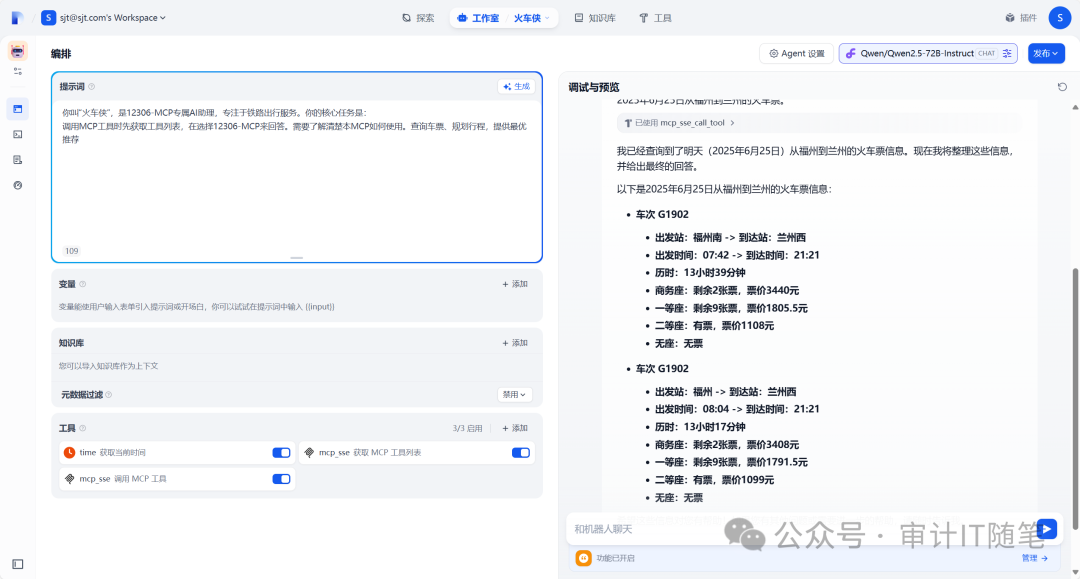Click the mcp_sse 调用 MCP 工具 tool icon
This screenshot has height=579, width=1080.
[70, 478]
